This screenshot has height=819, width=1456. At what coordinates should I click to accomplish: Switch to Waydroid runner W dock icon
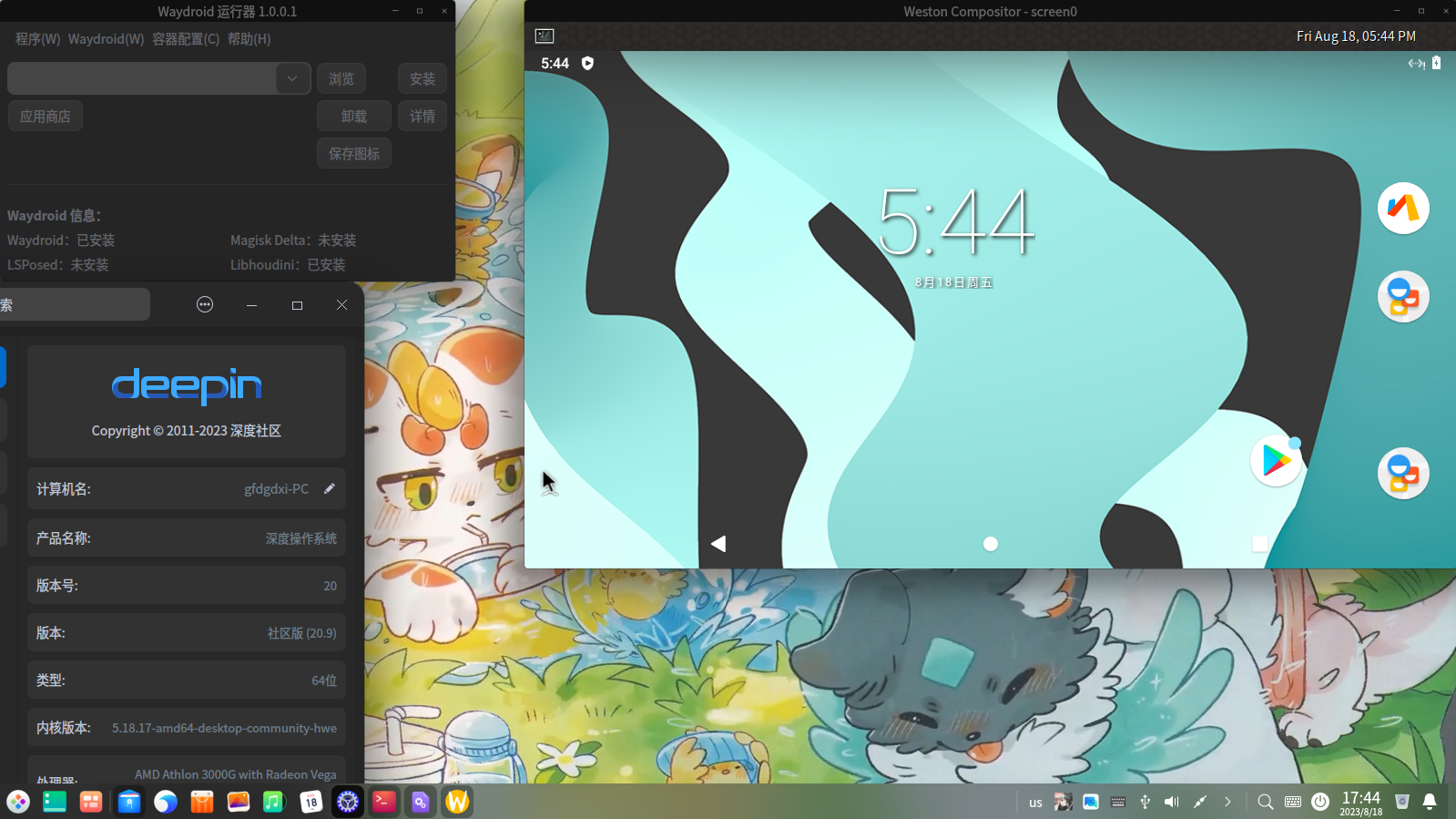tap(457, 802)
